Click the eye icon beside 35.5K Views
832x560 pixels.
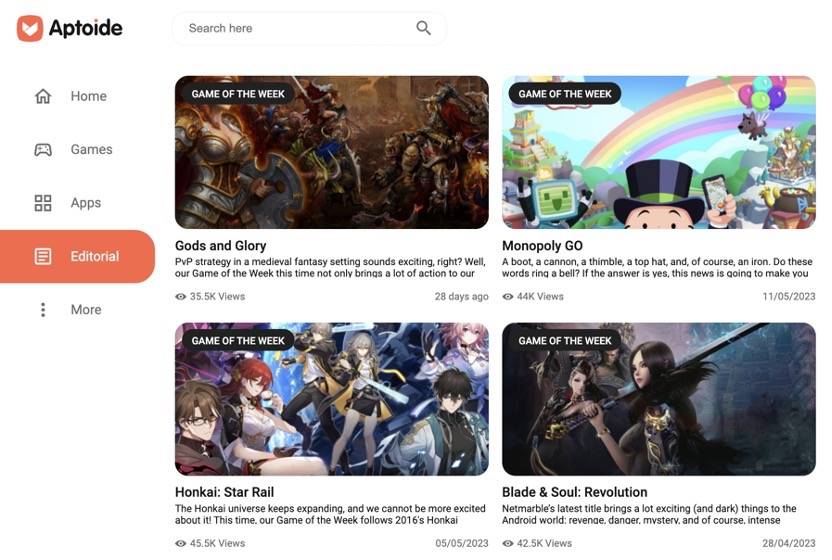pyautogui.click(x=180, y=297)
